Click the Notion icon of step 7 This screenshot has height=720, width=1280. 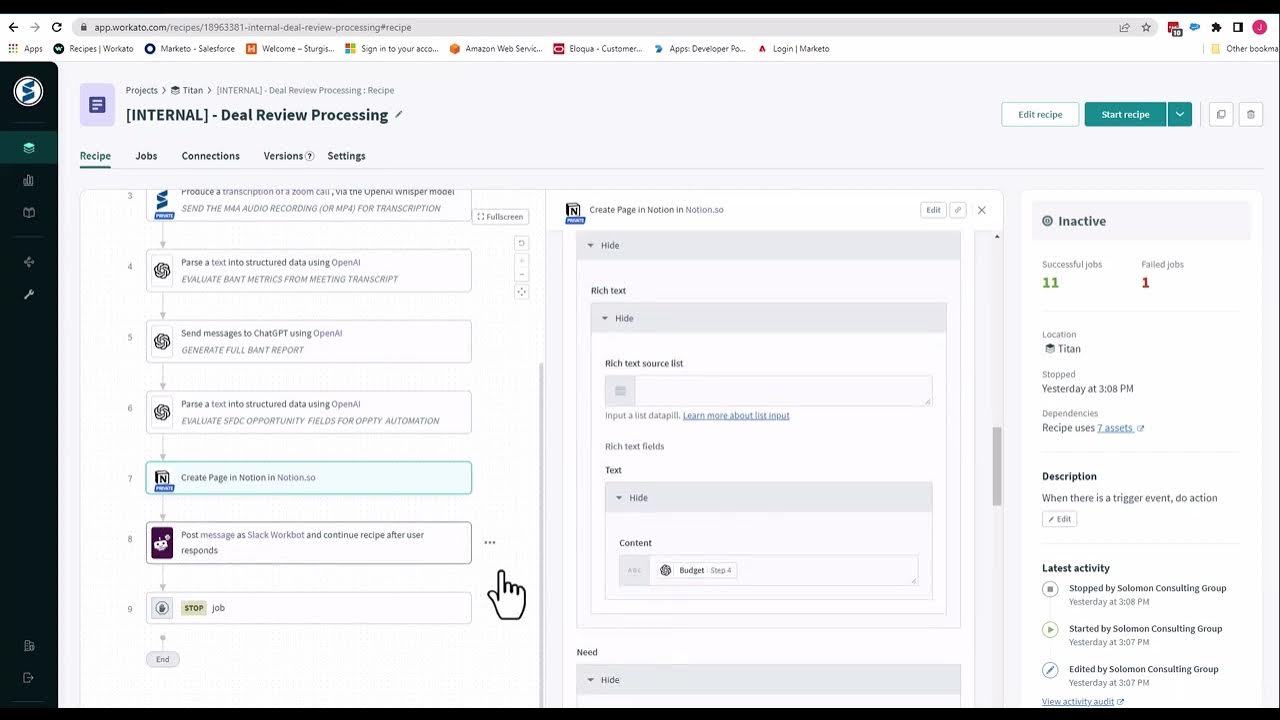click(x=162, y=478)
